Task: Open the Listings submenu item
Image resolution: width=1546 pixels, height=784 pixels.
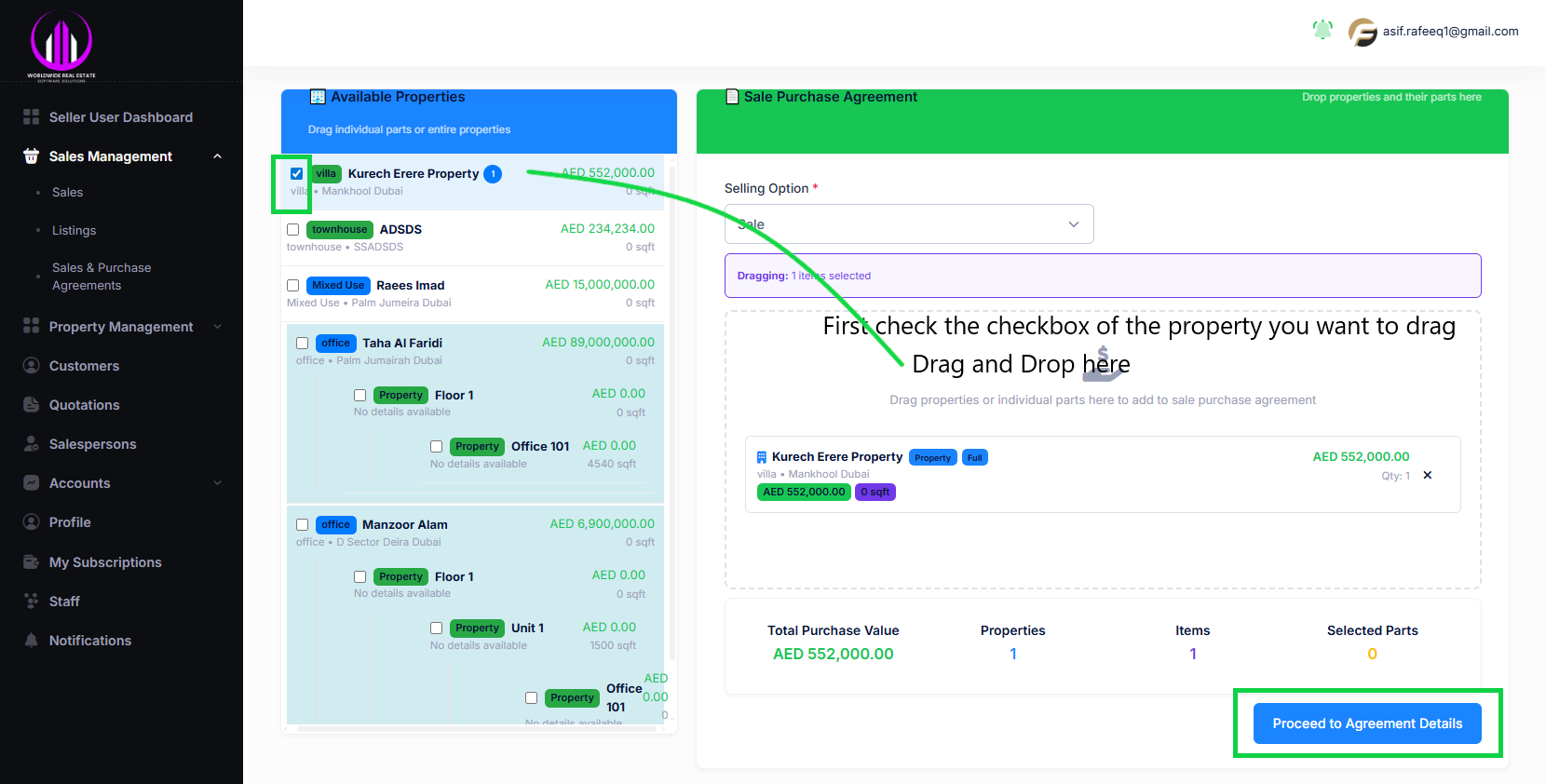Action: tap(74, 230)
